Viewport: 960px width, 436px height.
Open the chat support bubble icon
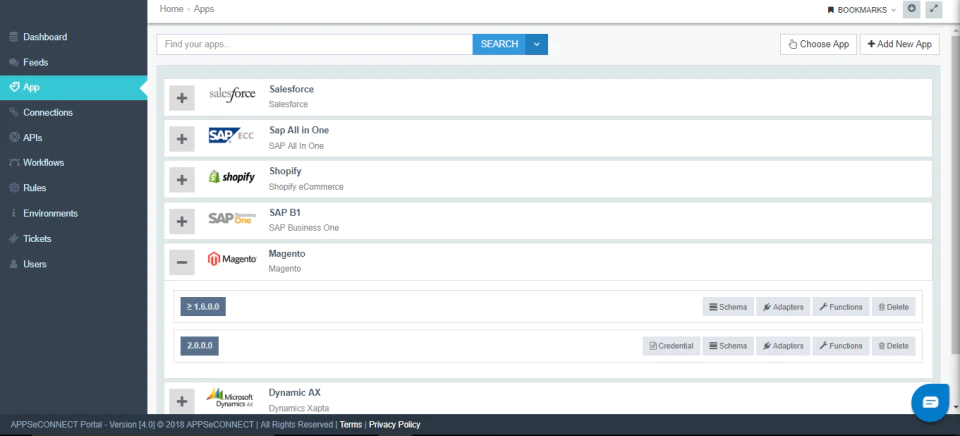click(929, 402)
